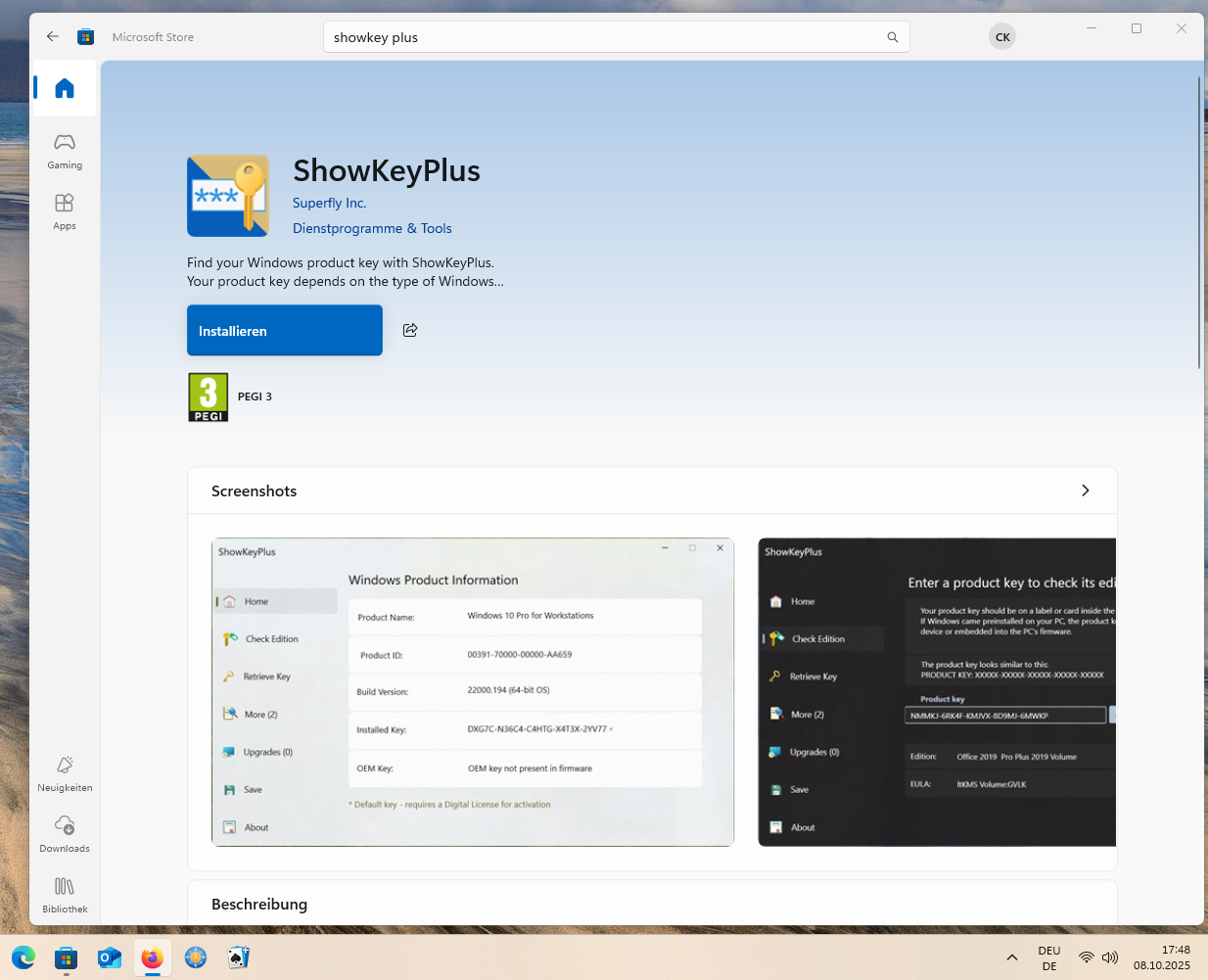1208x980 pixels.
Task: Expand Screenshots section with chevron
Action: [x=1085, y=490]
